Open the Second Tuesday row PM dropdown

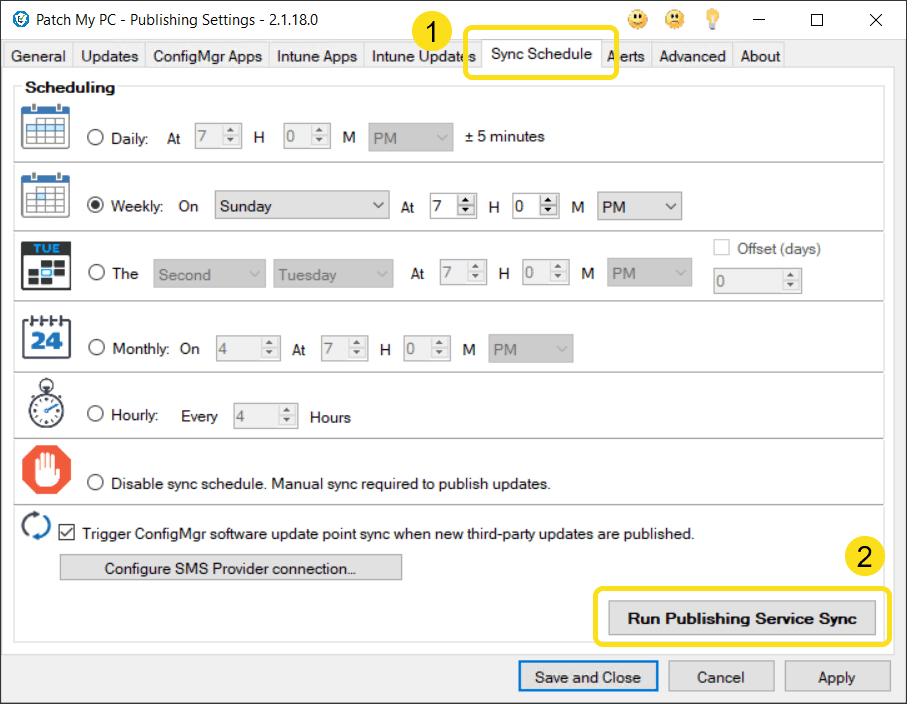[649, 272]
